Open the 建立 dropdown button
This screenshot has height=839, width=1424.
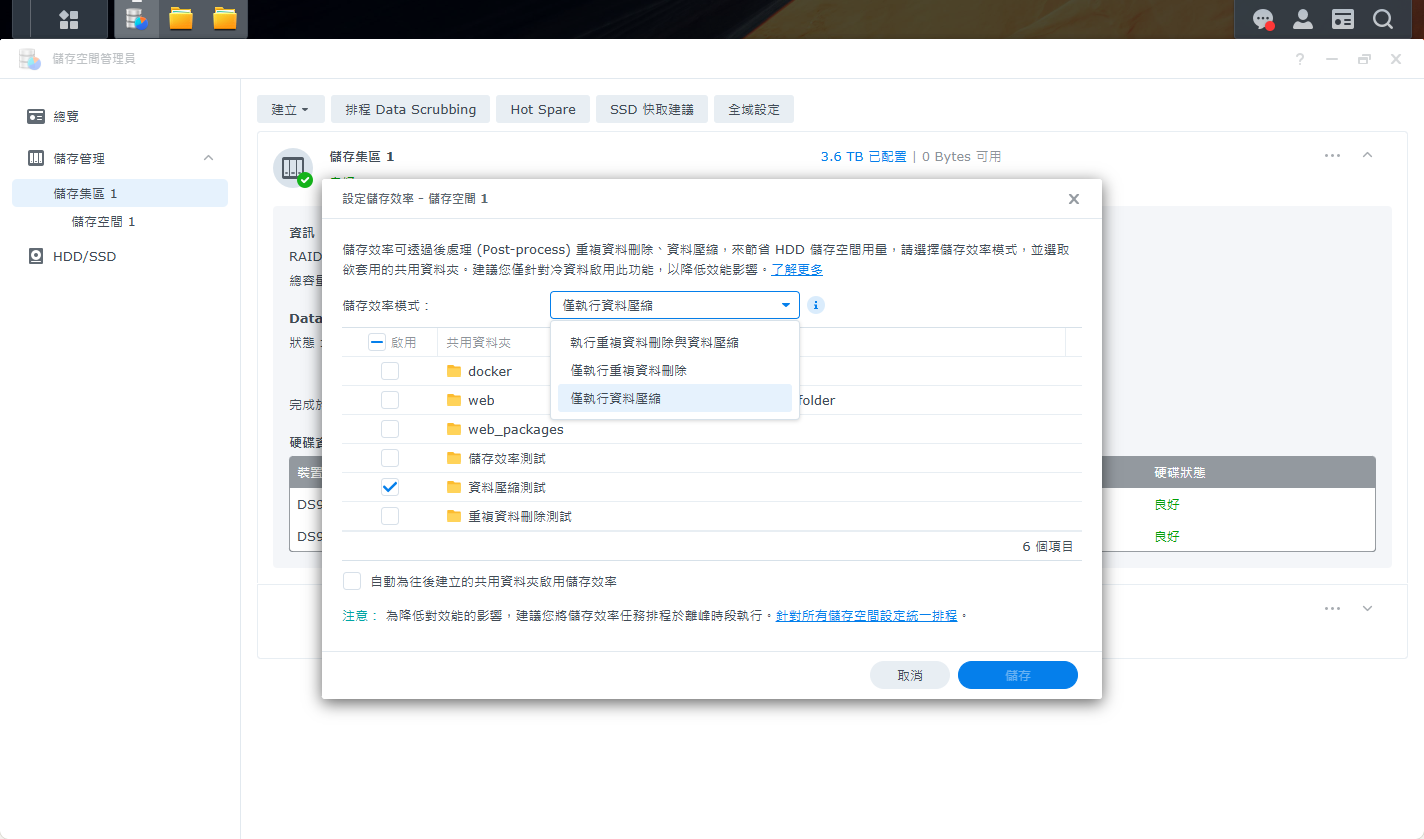290,109
